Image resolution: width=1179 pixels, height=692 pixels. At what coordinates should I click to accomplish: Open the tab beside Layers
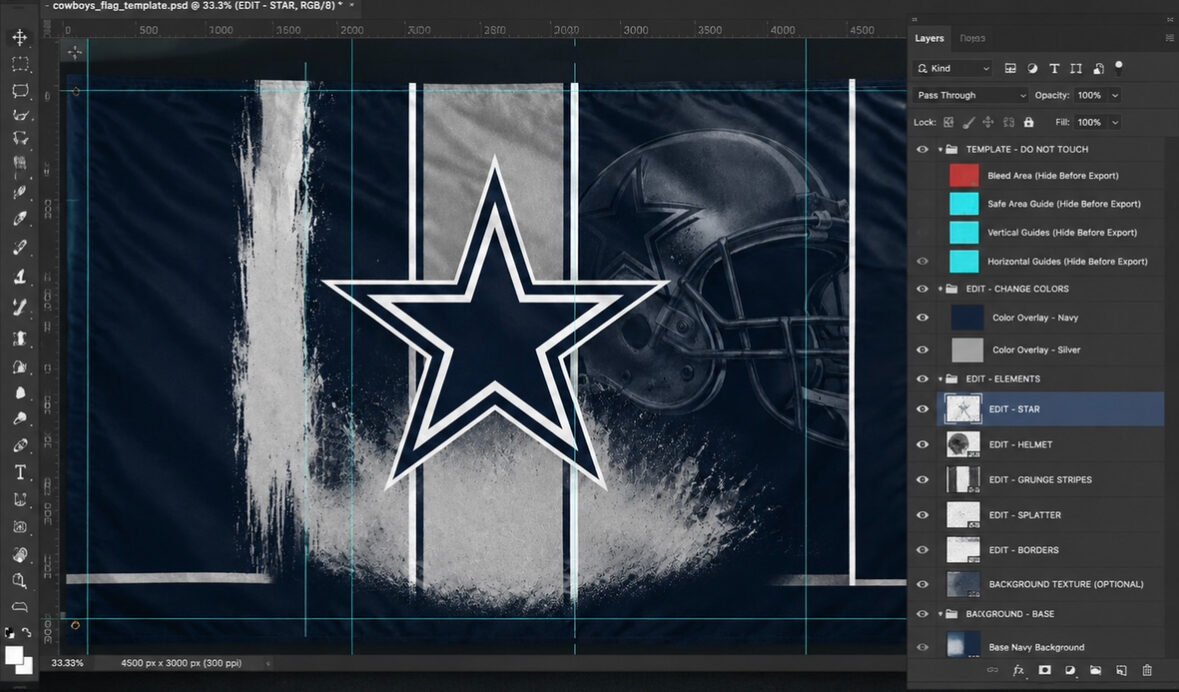pyautogui.click(x=972, y=38)
